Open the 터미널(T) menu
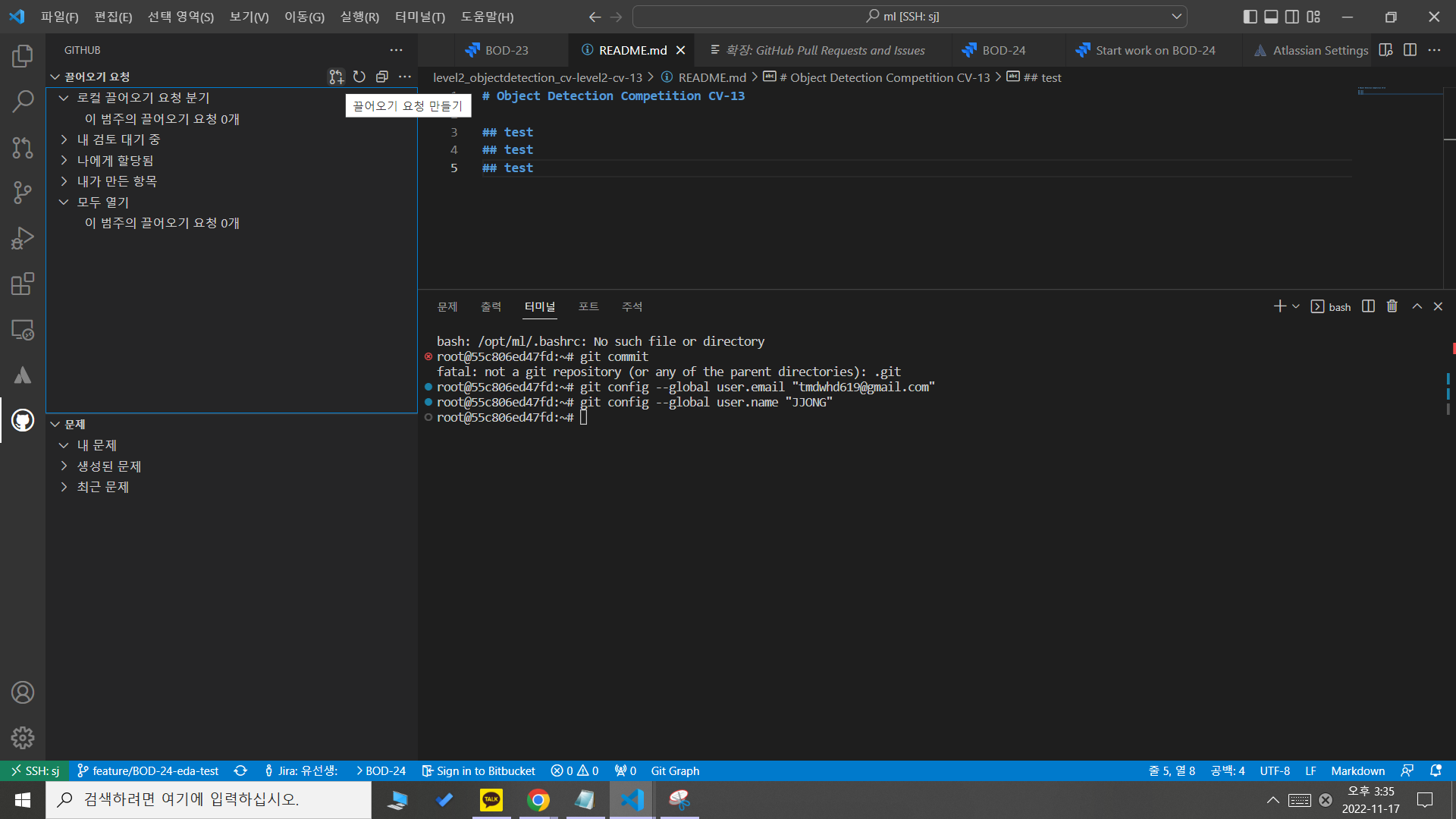Image resolution: width=1456 pixels, height=819 pixels. click(x=419, y=17)
